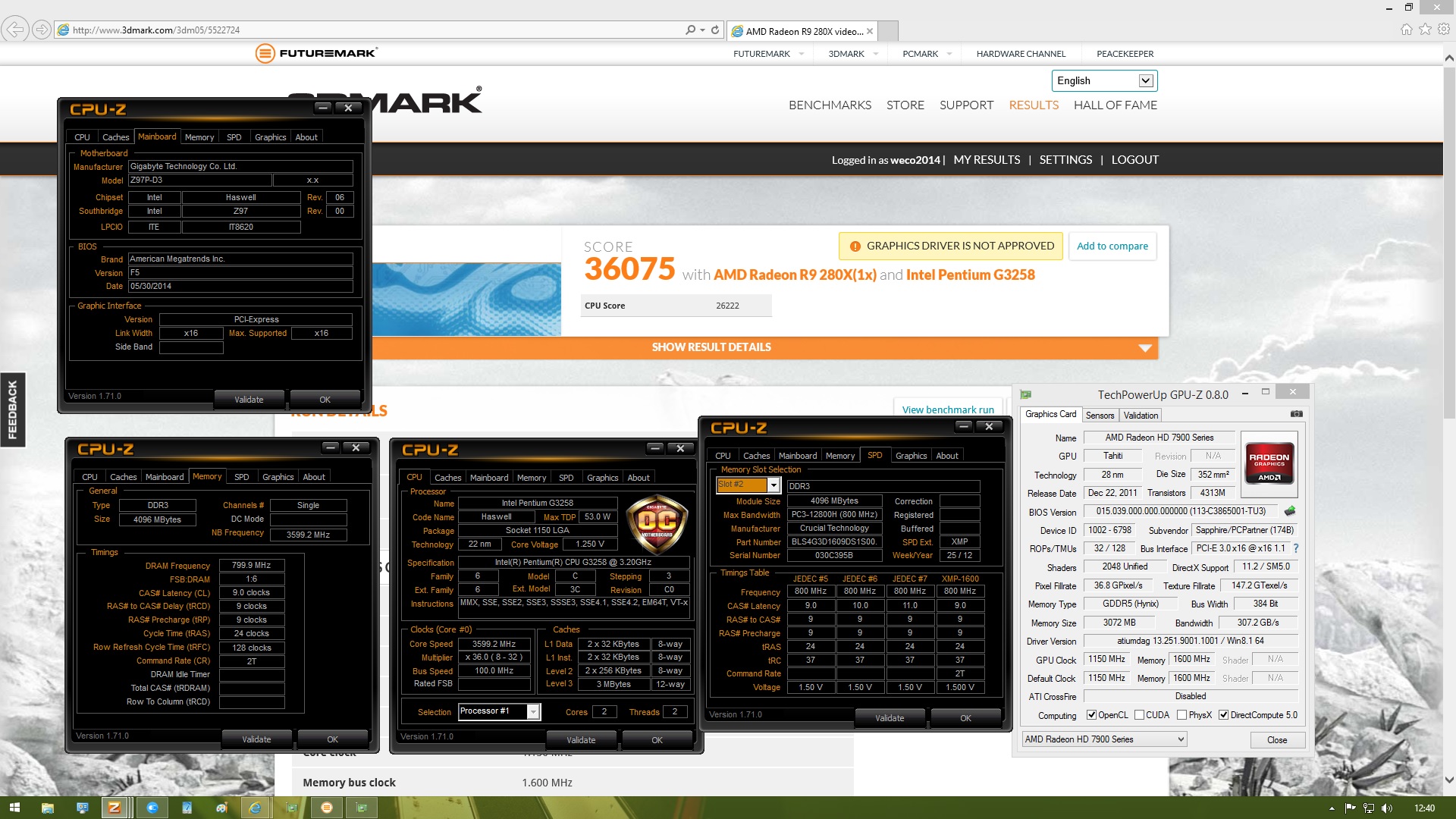Open About tab in the SPD CPU-Z window
This screenshot has width=1456, height=819.
tap(946, 456)
